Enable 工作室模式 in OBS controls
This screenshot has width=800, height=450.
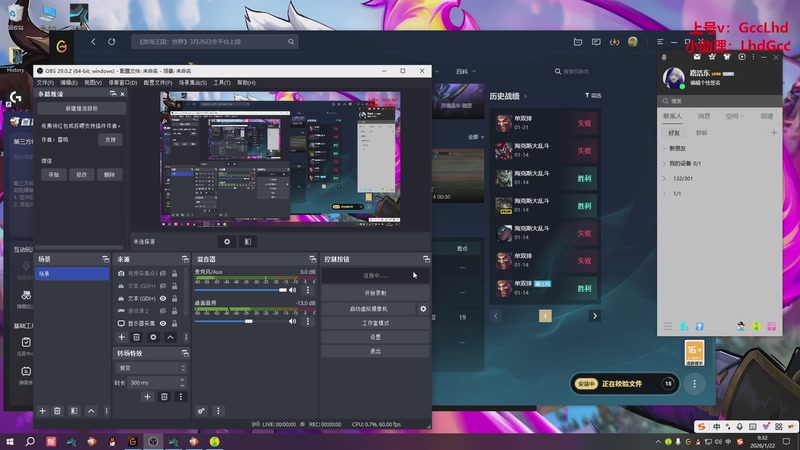tap(375, 323)
